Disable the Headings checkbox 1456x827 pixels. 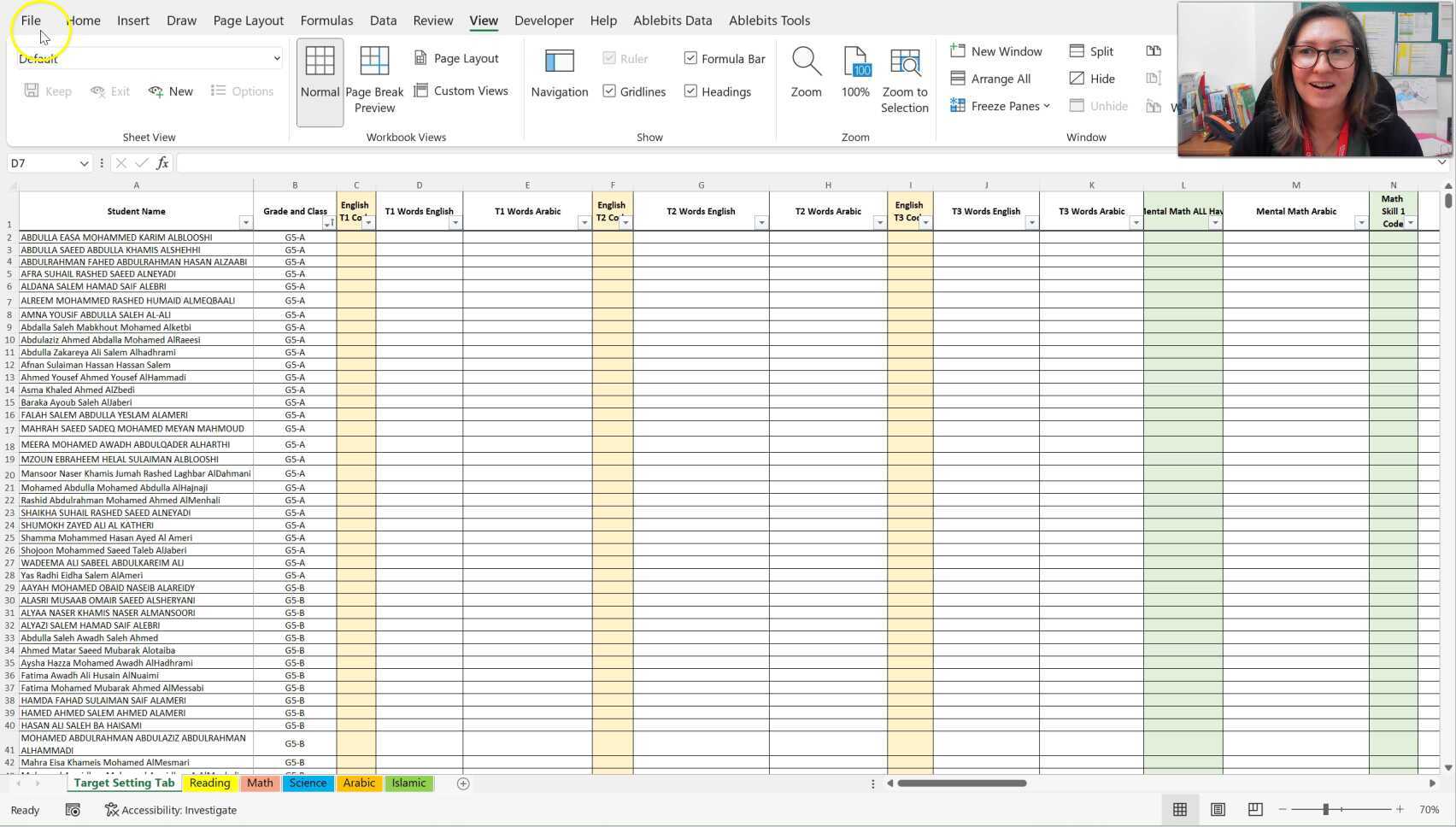point(690,91)
